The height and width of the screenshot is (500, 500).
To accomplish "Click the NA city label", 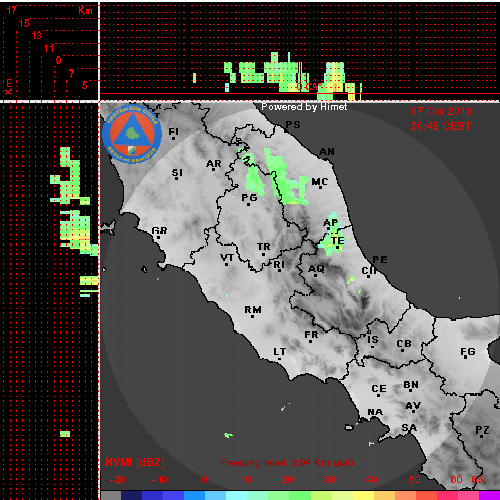I will coord(375,412).
